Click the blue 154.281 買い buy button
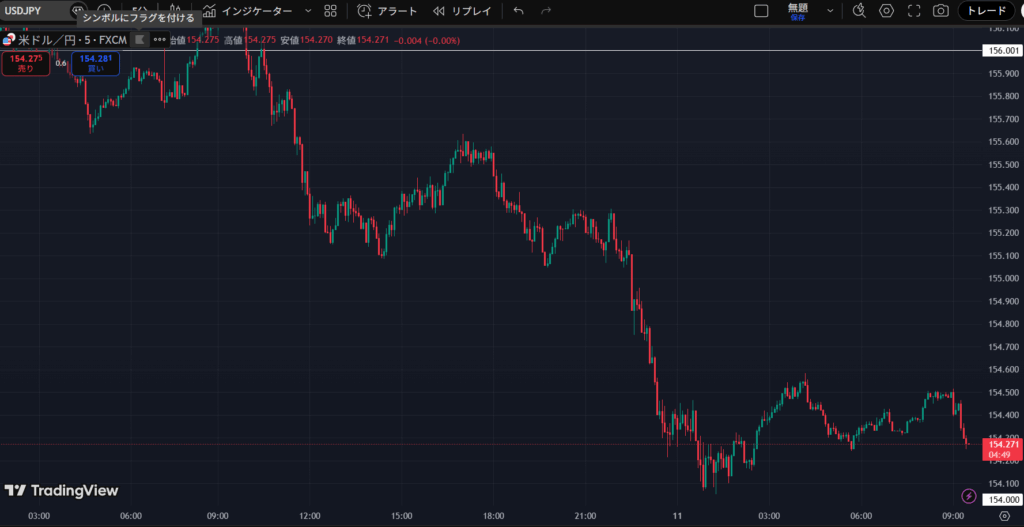The image size is (1024, 527). tap(95, 64)
